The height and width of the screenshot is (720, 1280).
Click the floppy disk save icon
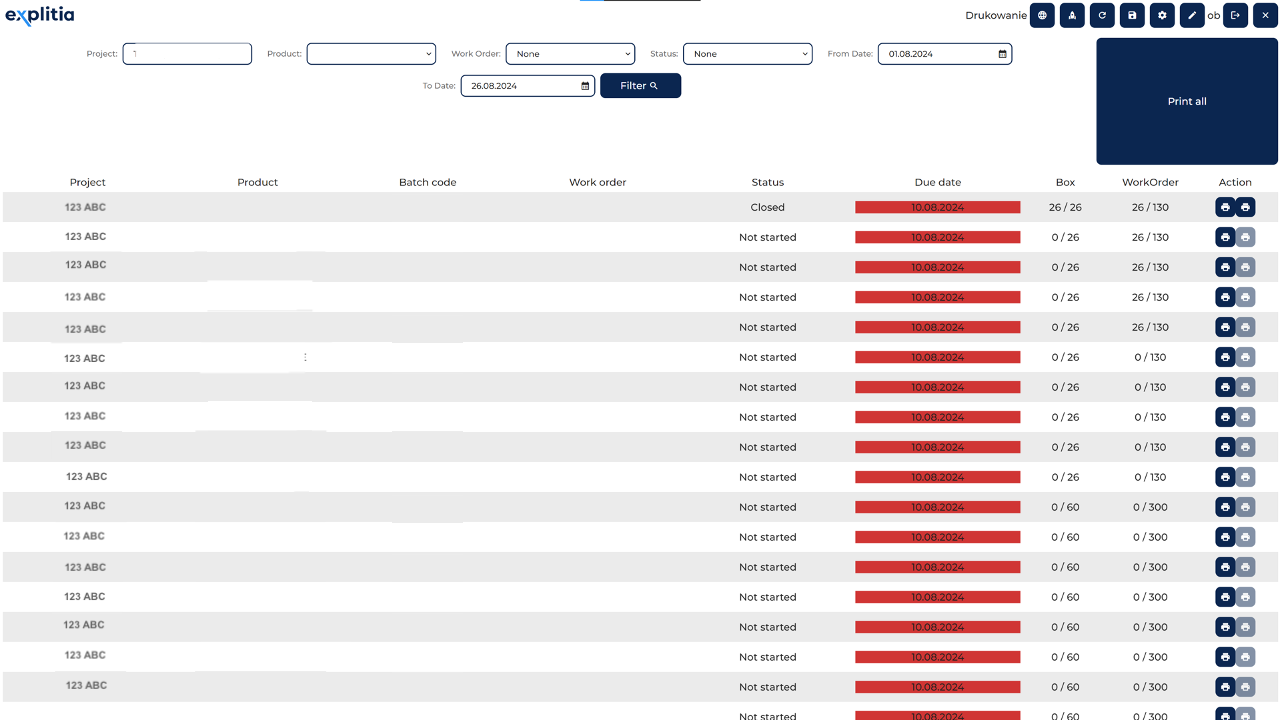pyautogui.click(x=1132, y=16)
